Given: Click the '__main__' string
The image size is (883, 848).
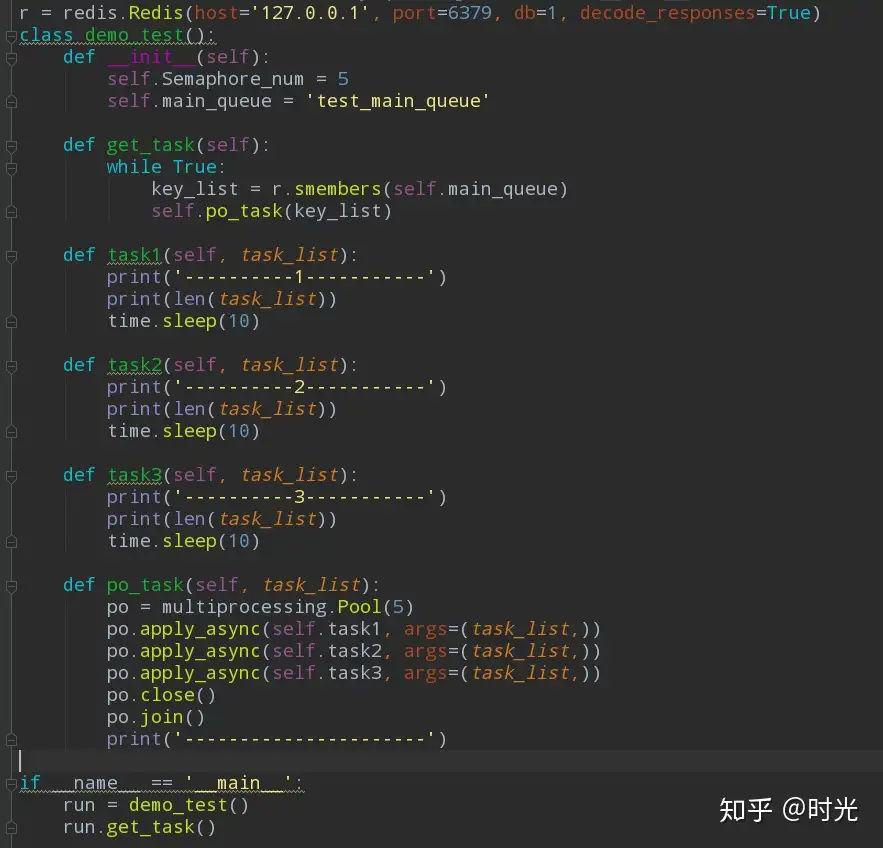Looking at the screenshot, I should pos(238,783).
